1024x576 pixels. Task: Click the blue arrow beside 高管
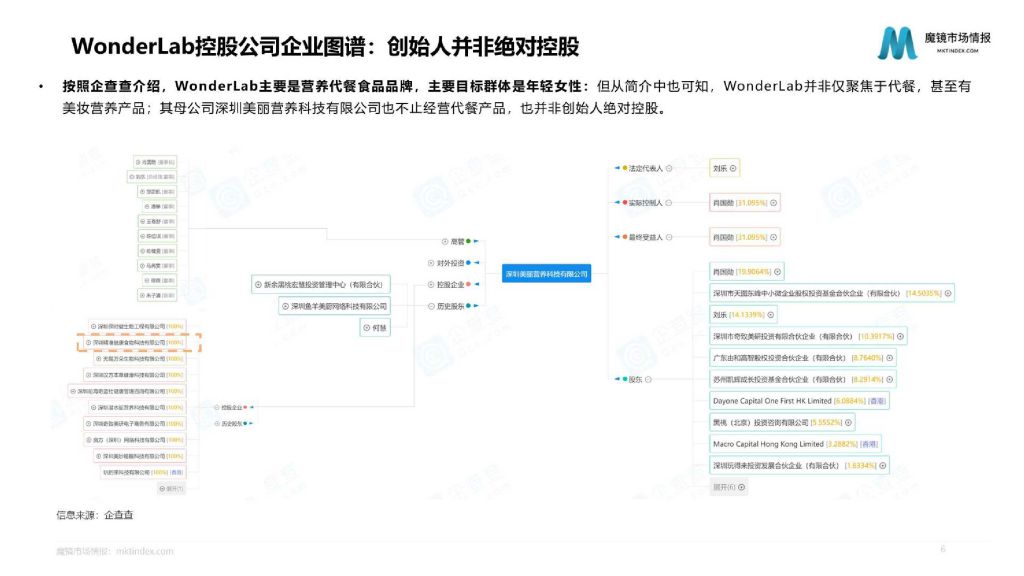[476, 242]
